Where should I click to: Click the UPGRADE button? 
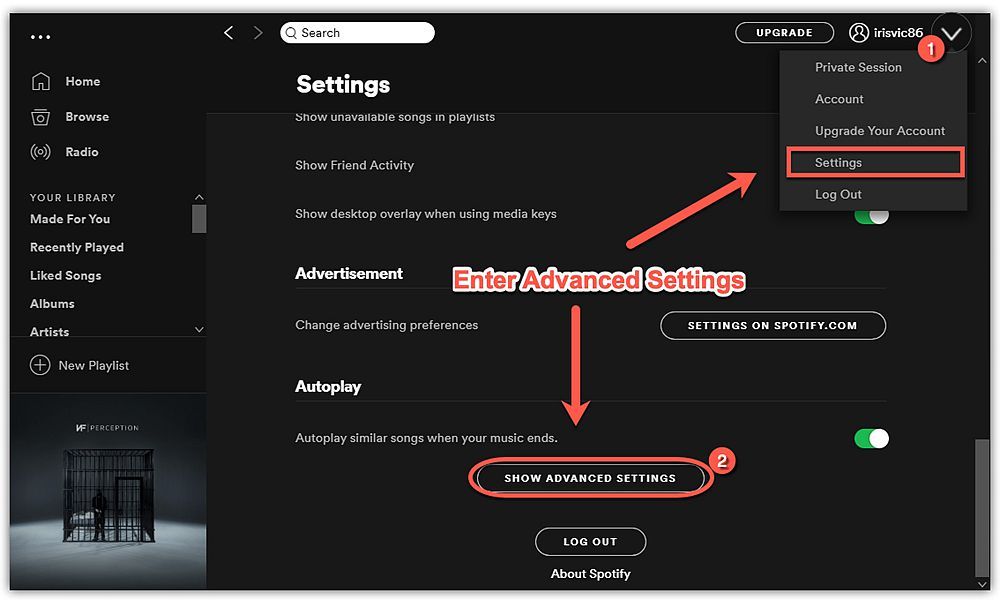(784, 33)
